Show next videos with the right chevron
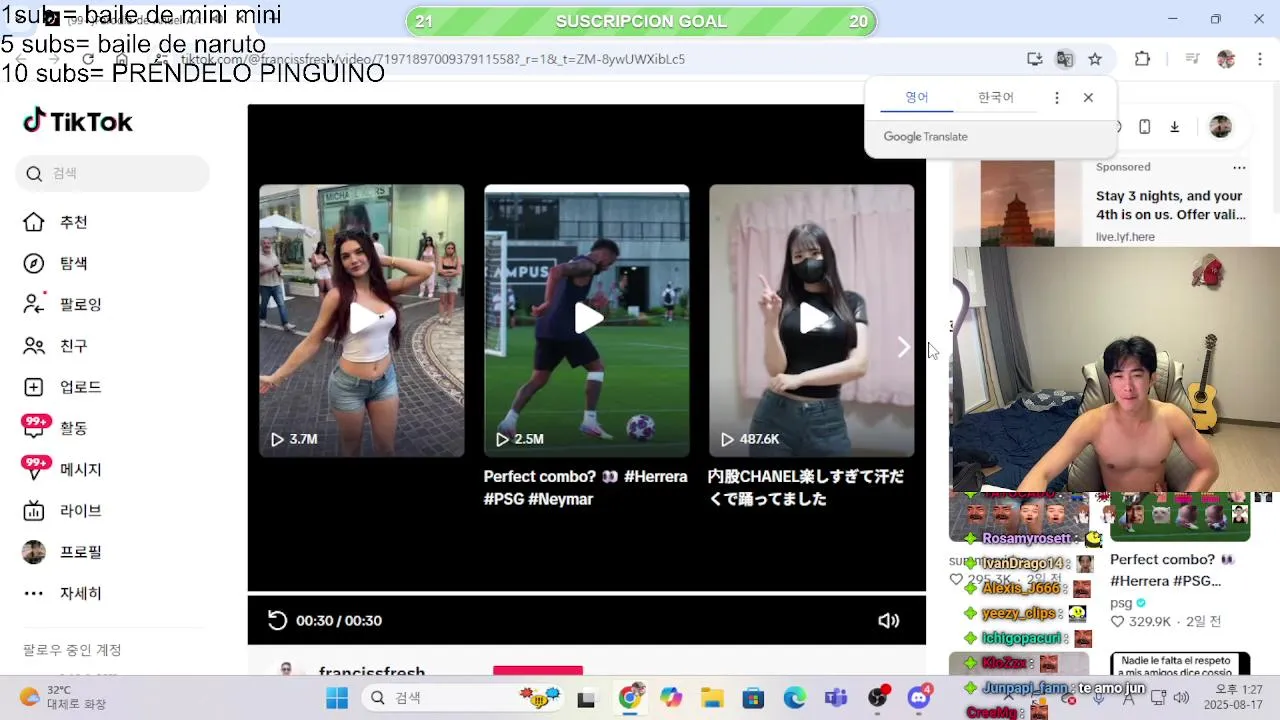 (903, 347)
